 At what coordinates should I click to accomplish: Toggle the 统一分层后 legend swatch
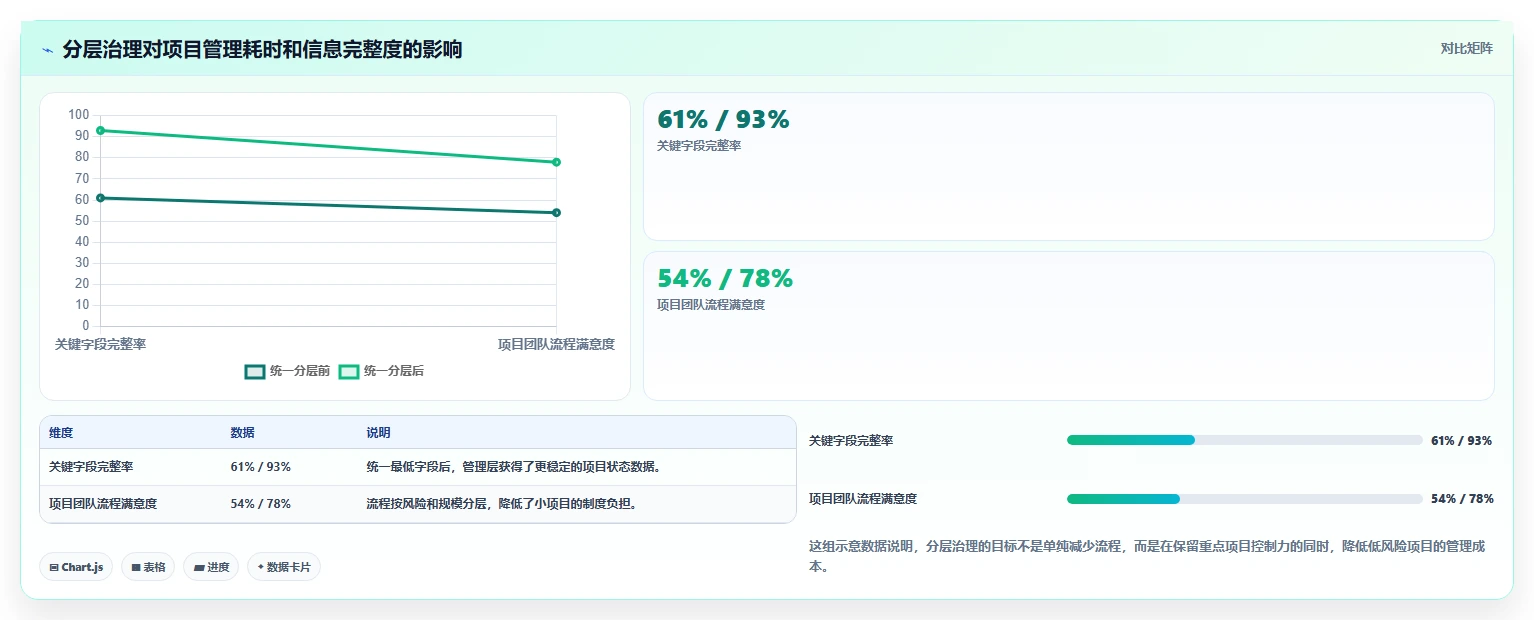[349, 371]
